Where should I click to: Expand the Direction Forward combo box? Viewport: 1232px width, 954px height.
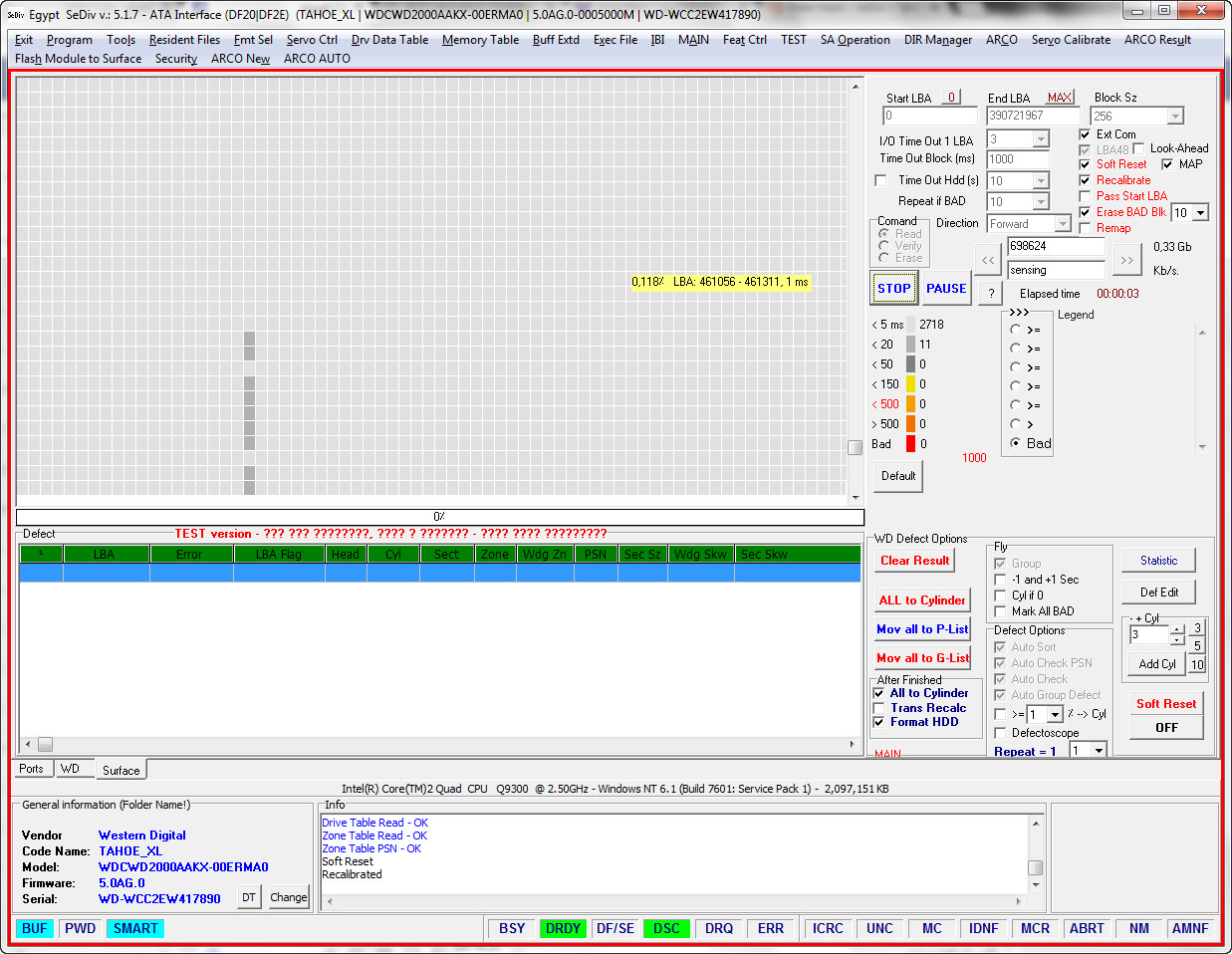pos(1062,224)
